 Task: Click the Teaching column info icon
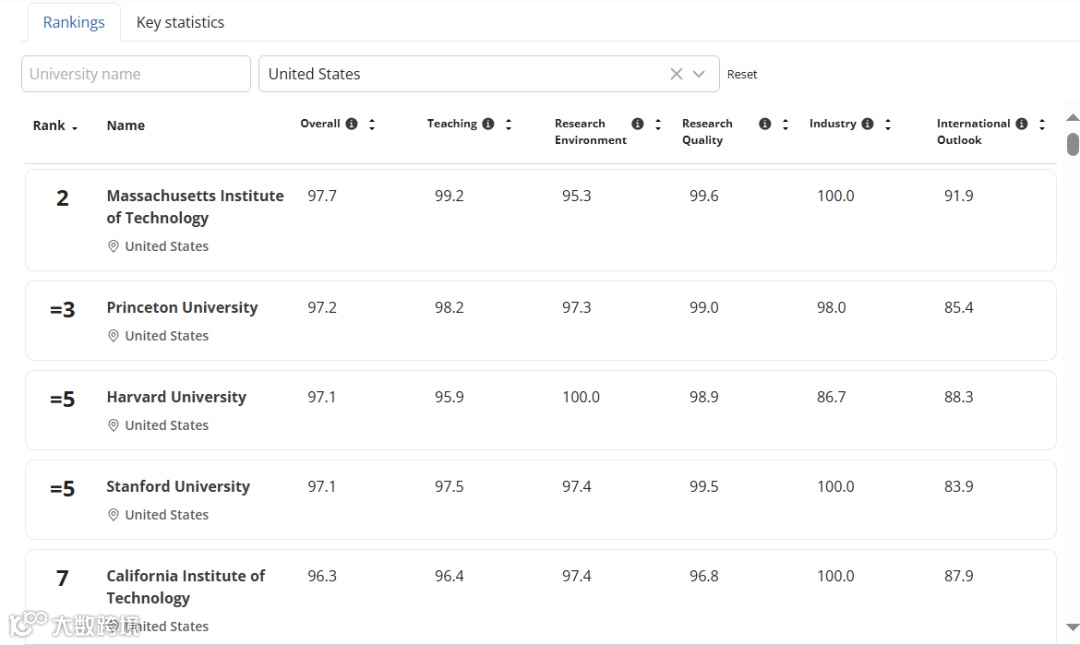pos(488,124)
